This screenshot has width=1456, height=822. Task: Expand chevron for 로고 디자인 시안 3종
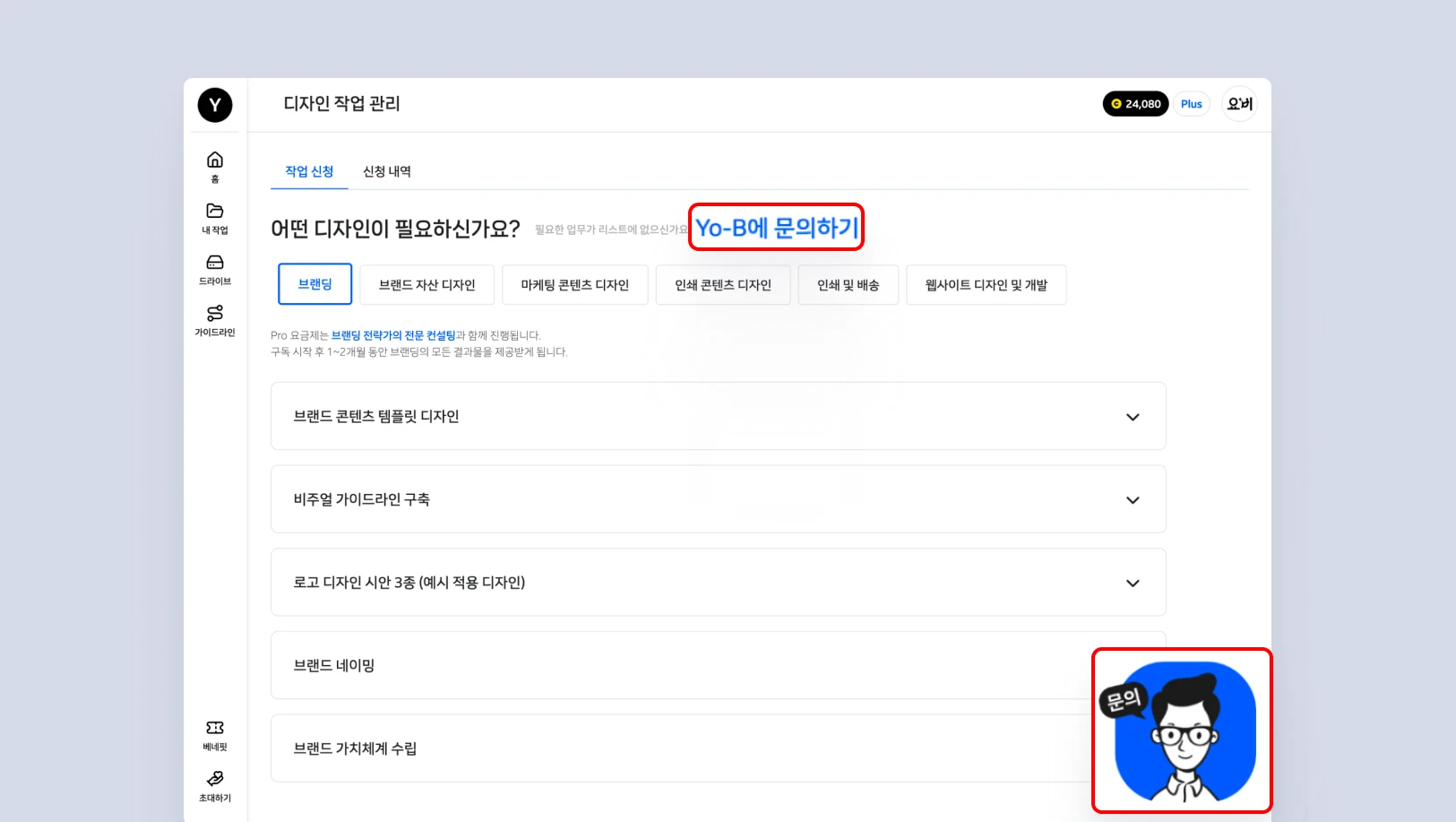pyautogui.click(x=1133, y=583)
